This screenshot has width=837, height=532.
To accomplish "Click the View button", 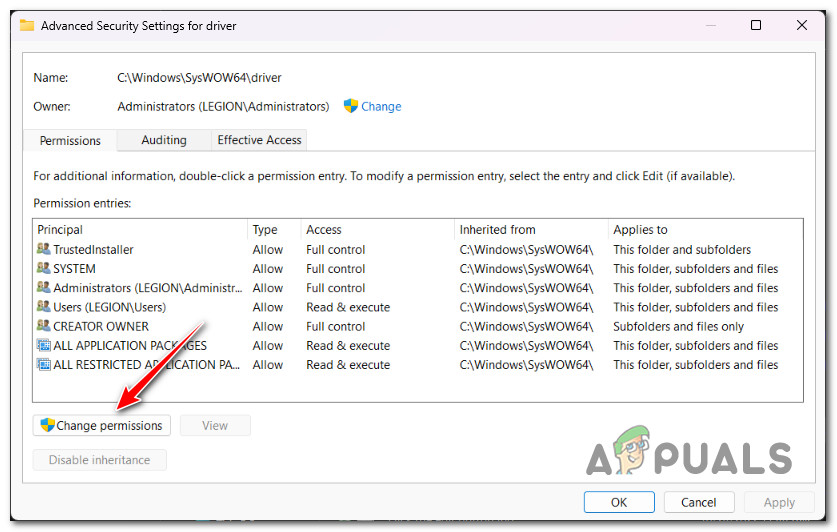I will coord(215,425).
